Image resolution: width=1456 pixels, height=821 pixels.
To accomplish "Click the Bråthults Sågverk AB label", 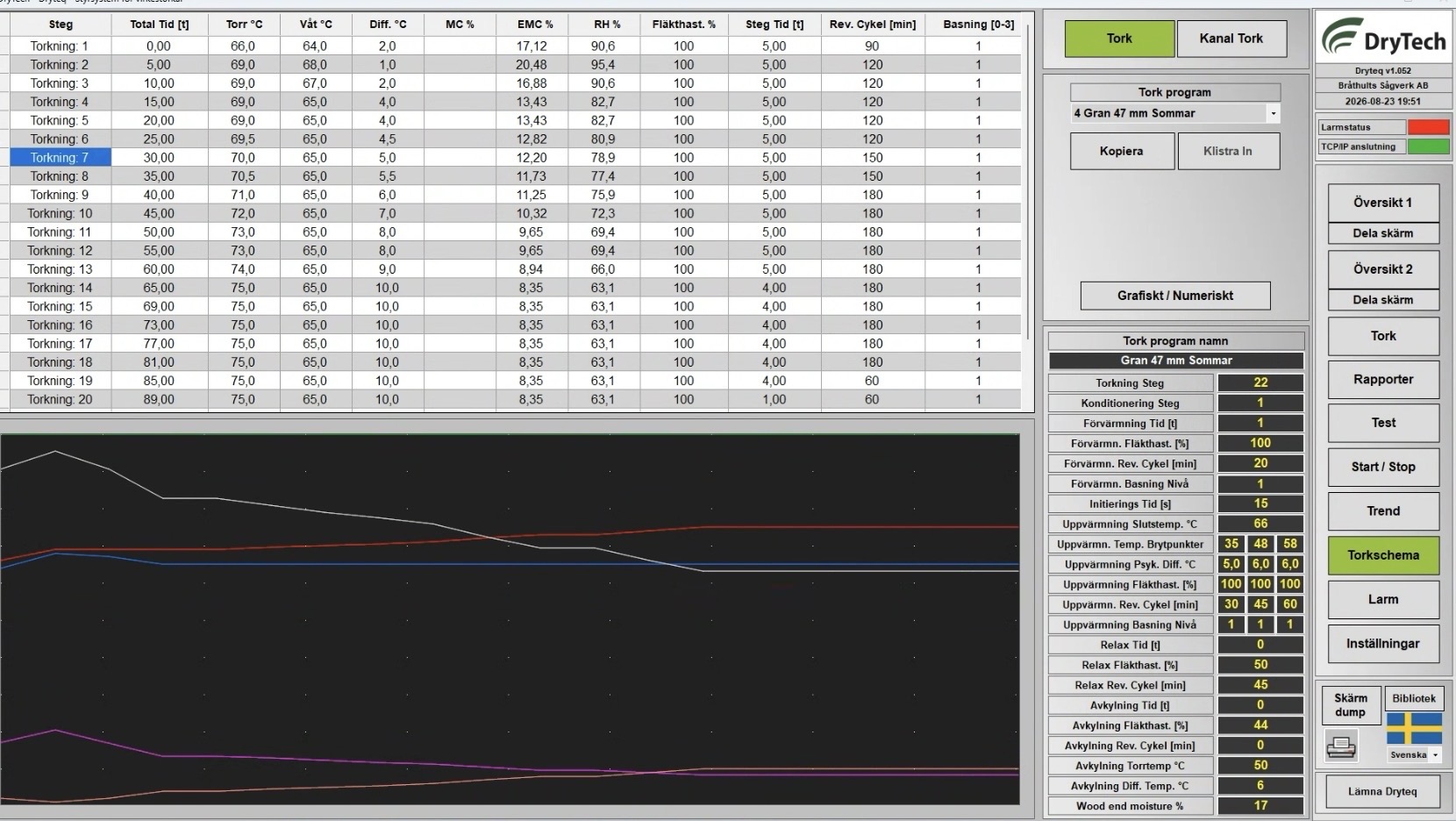I will click(x=1382, y=86).
